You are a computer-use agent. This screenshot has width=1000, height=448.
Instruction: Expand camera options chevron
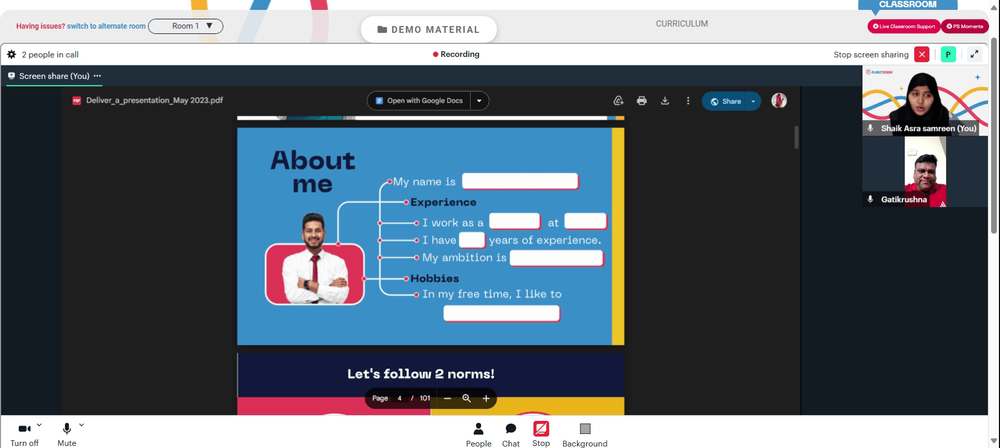point(39,424)
